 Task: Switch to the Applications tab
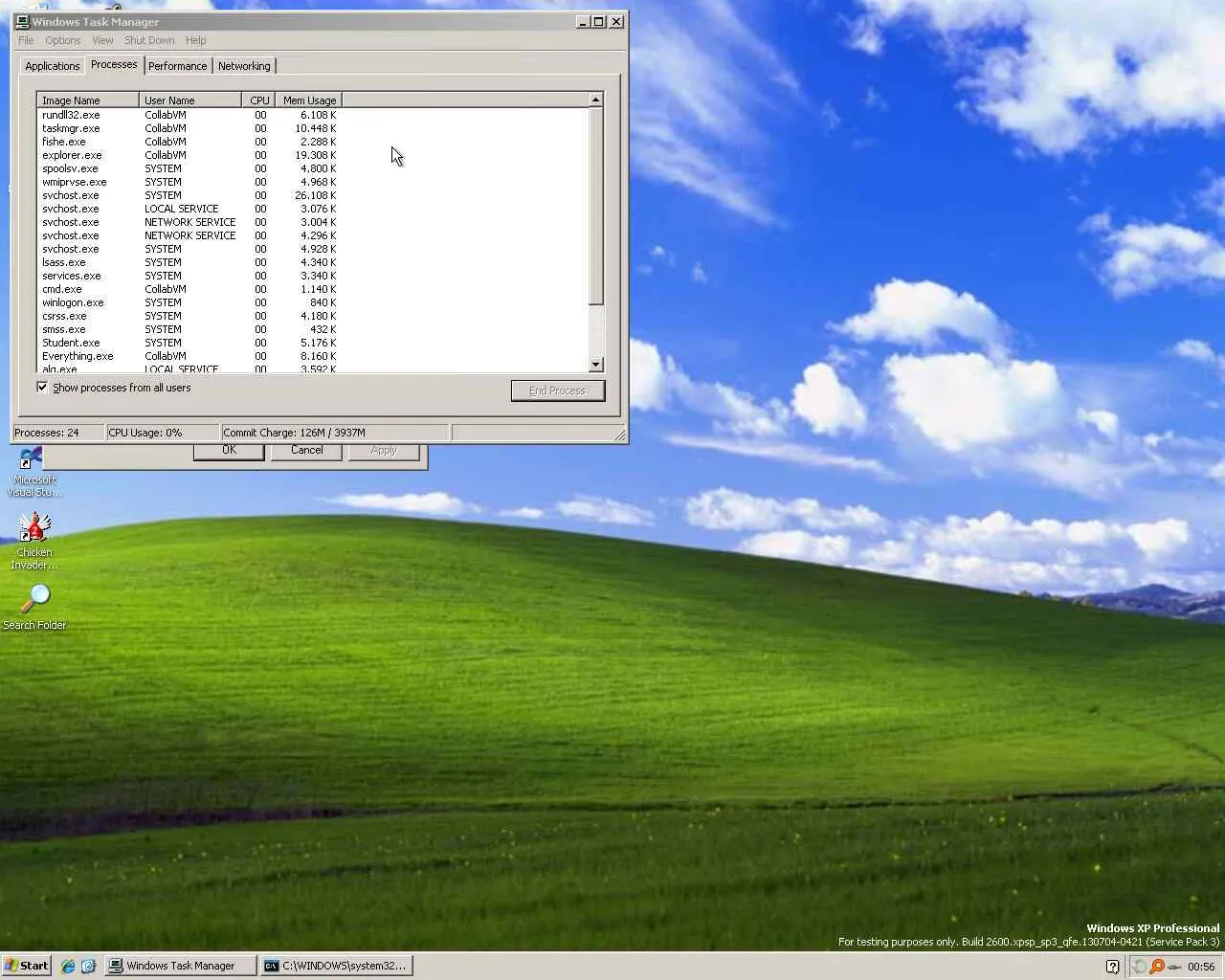(53, 66)
